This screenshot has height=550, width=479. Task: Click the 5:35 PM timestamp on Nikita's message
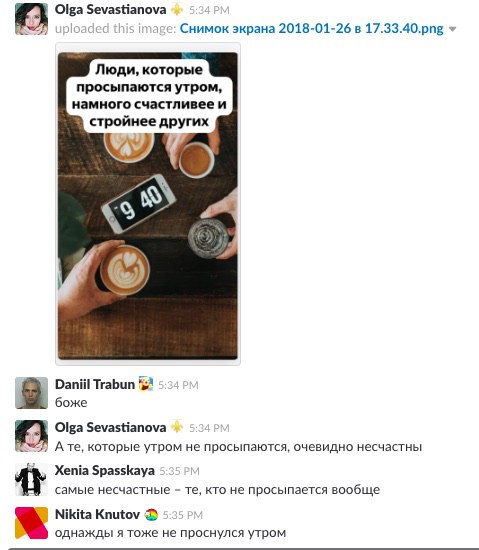pyautogui.click(x=183, y=515)
